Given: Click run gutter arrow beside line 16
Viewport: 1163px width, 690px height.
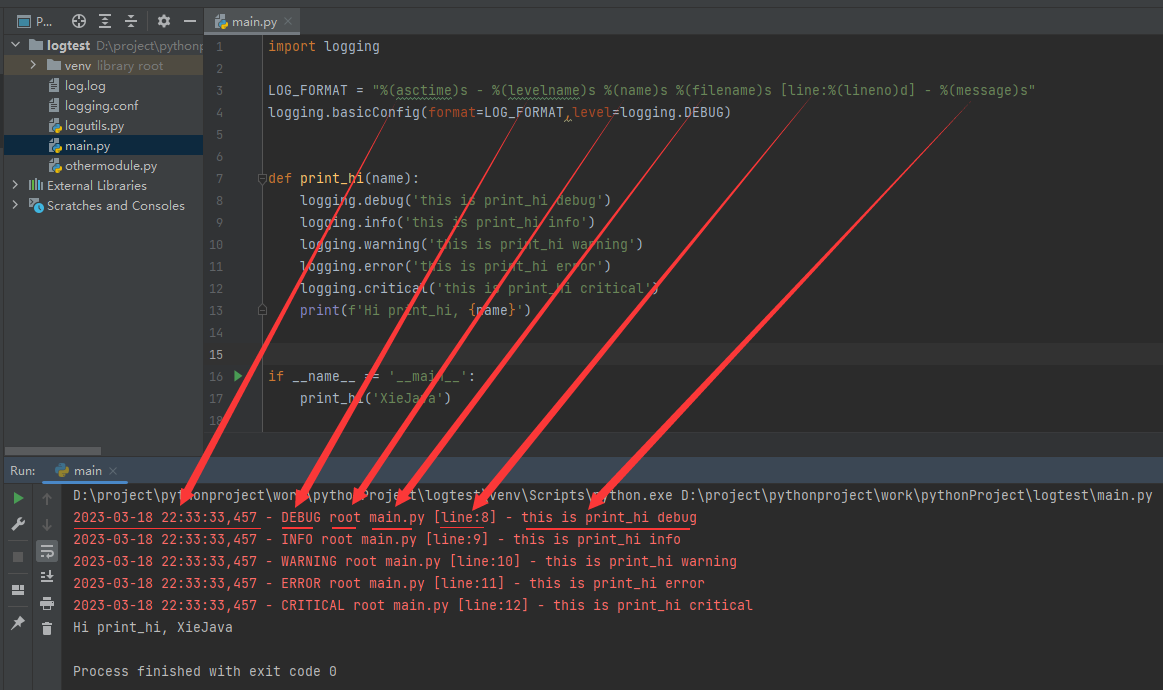Looking at the screenshot, I should coord(238,376).
